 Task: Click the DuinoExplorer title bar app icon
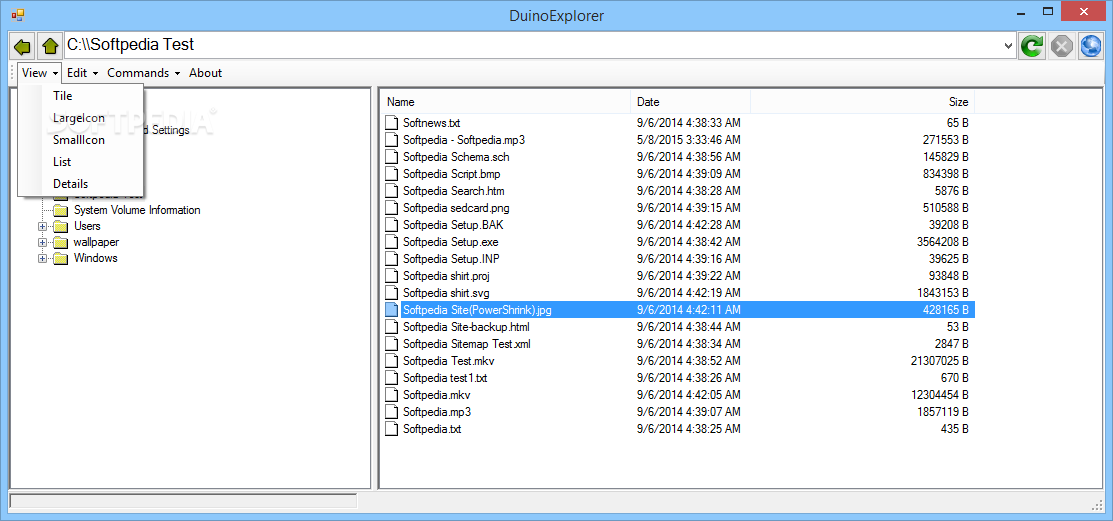(18, 14)
